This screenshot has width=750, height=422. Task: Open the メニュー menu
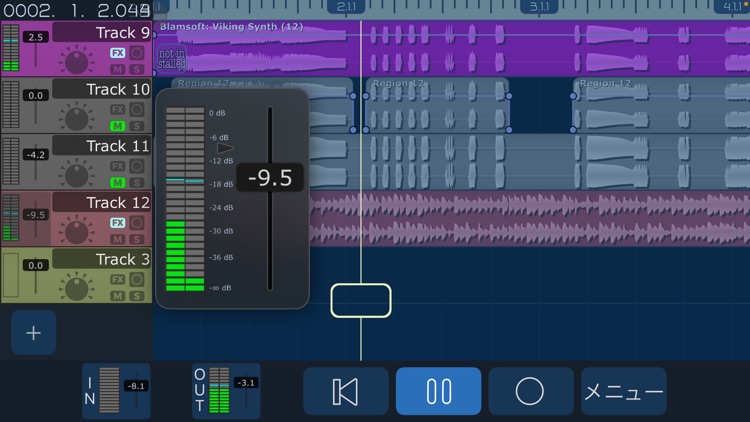click(x=624, y=391)
